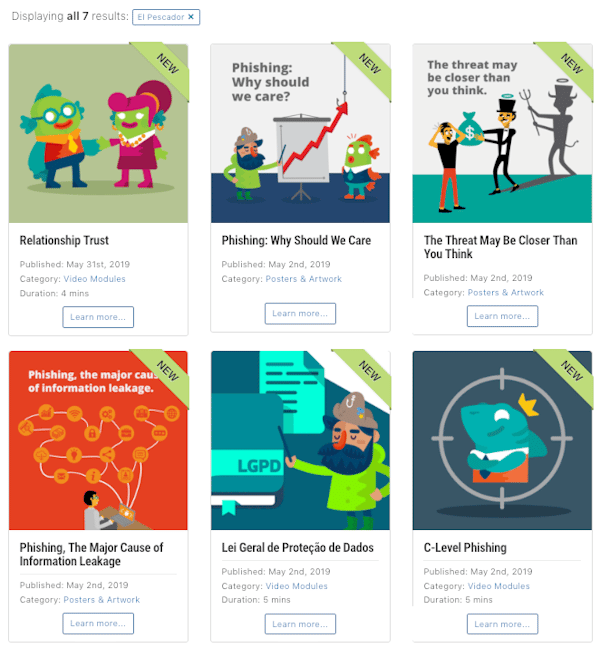Open the C-Level Phishing shark target image
This screenshot has height=648, width=600.
(502, 441)
